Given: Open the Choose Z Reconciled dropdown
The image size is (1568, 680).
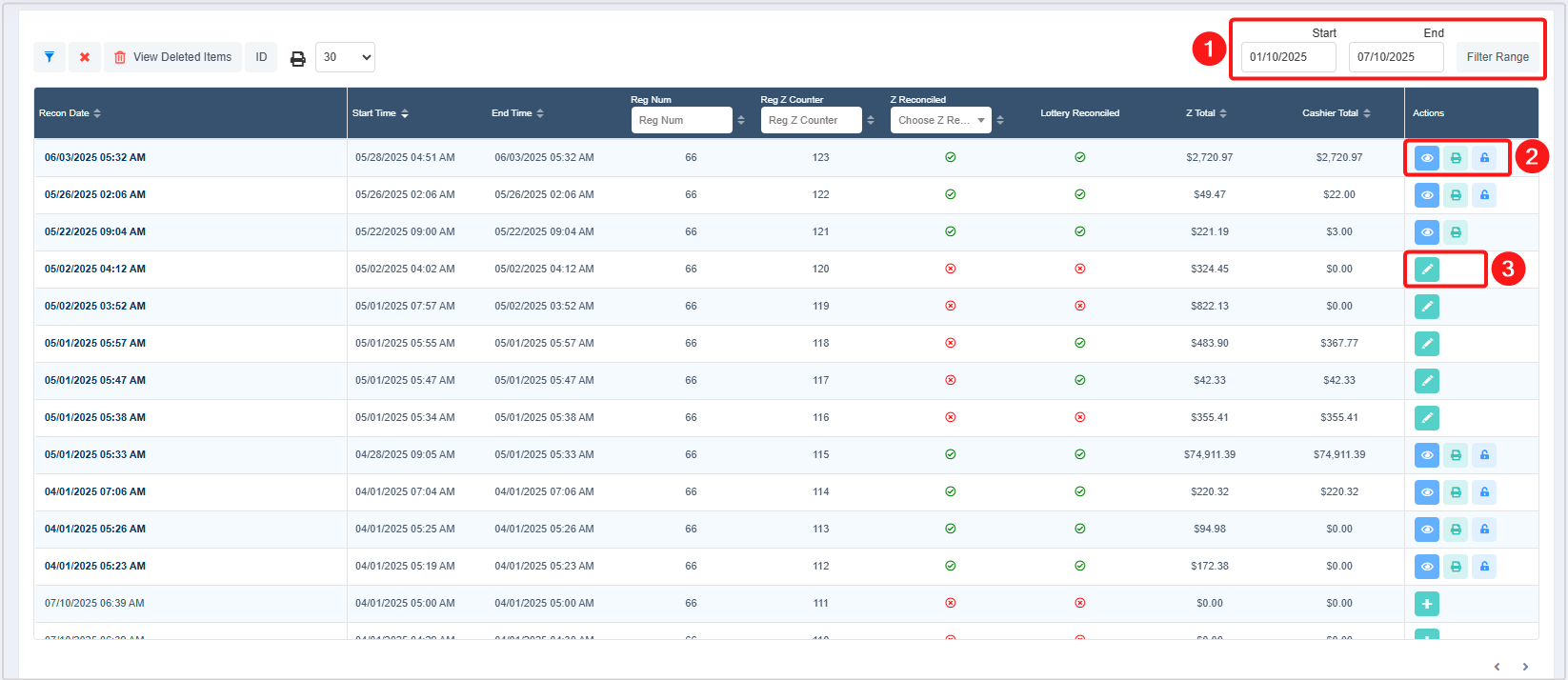Looking at the screenshot, I should (x=940, y=120).
